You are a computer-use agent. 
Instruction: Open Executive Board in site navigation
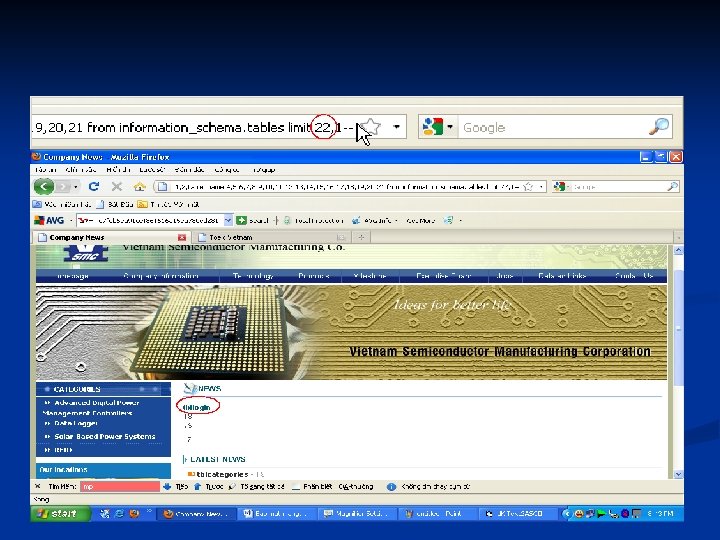point(444,276)
